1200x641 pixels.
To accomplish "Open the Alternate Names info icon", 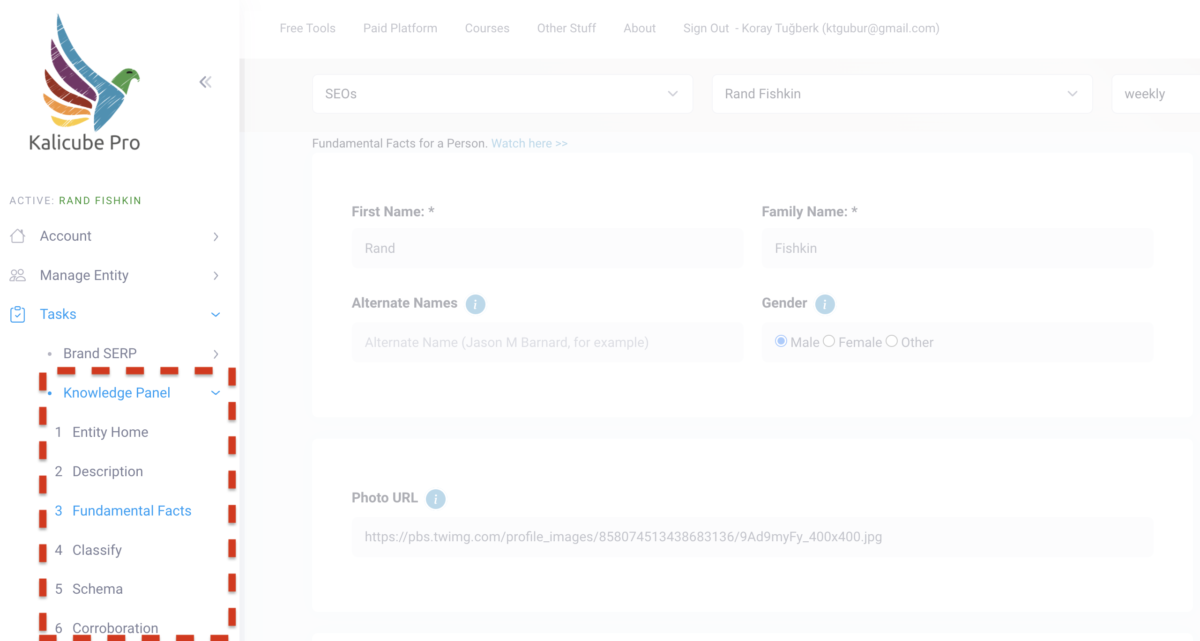I will 476,304.
